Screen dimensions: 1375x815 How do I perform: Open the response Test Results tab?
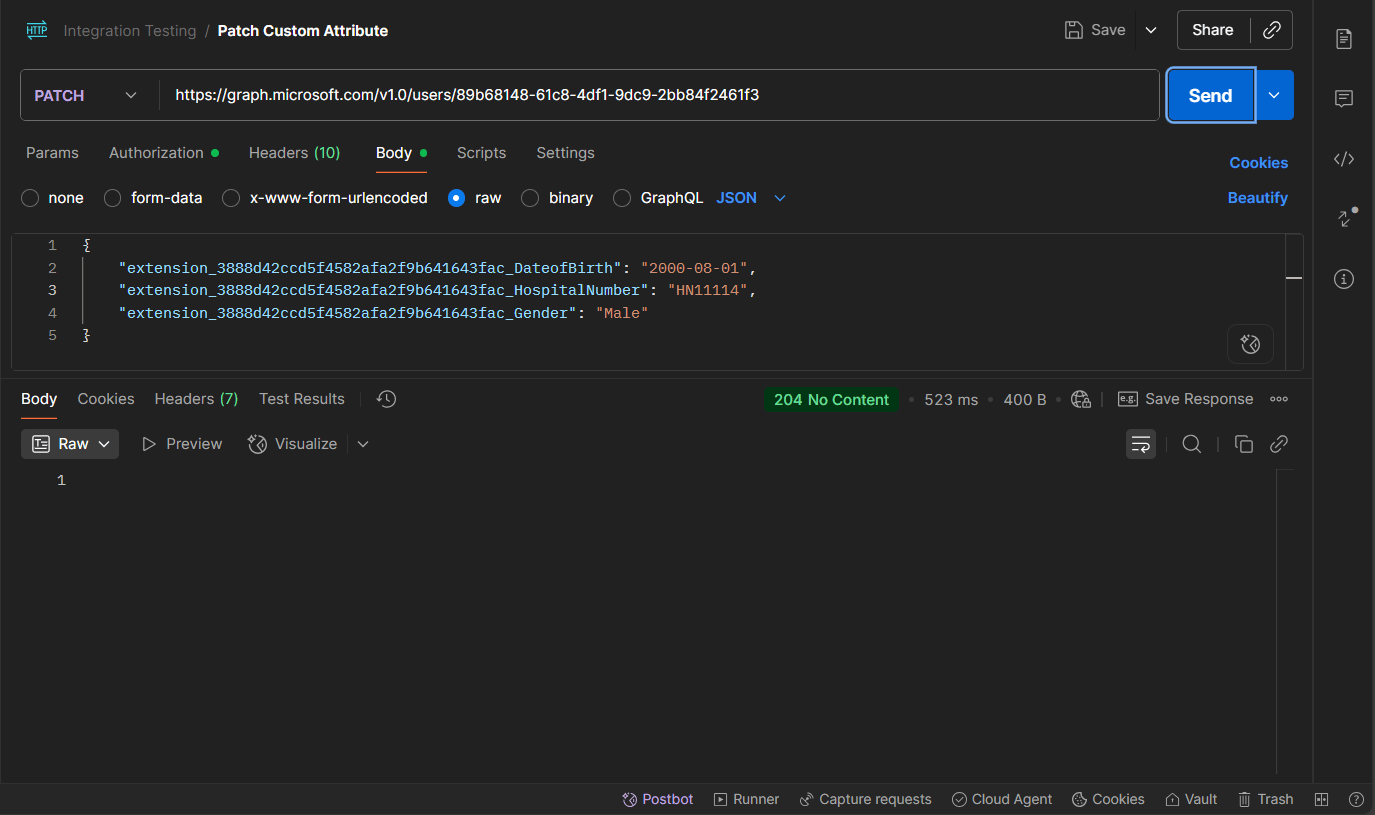click(x=301, y=399)
